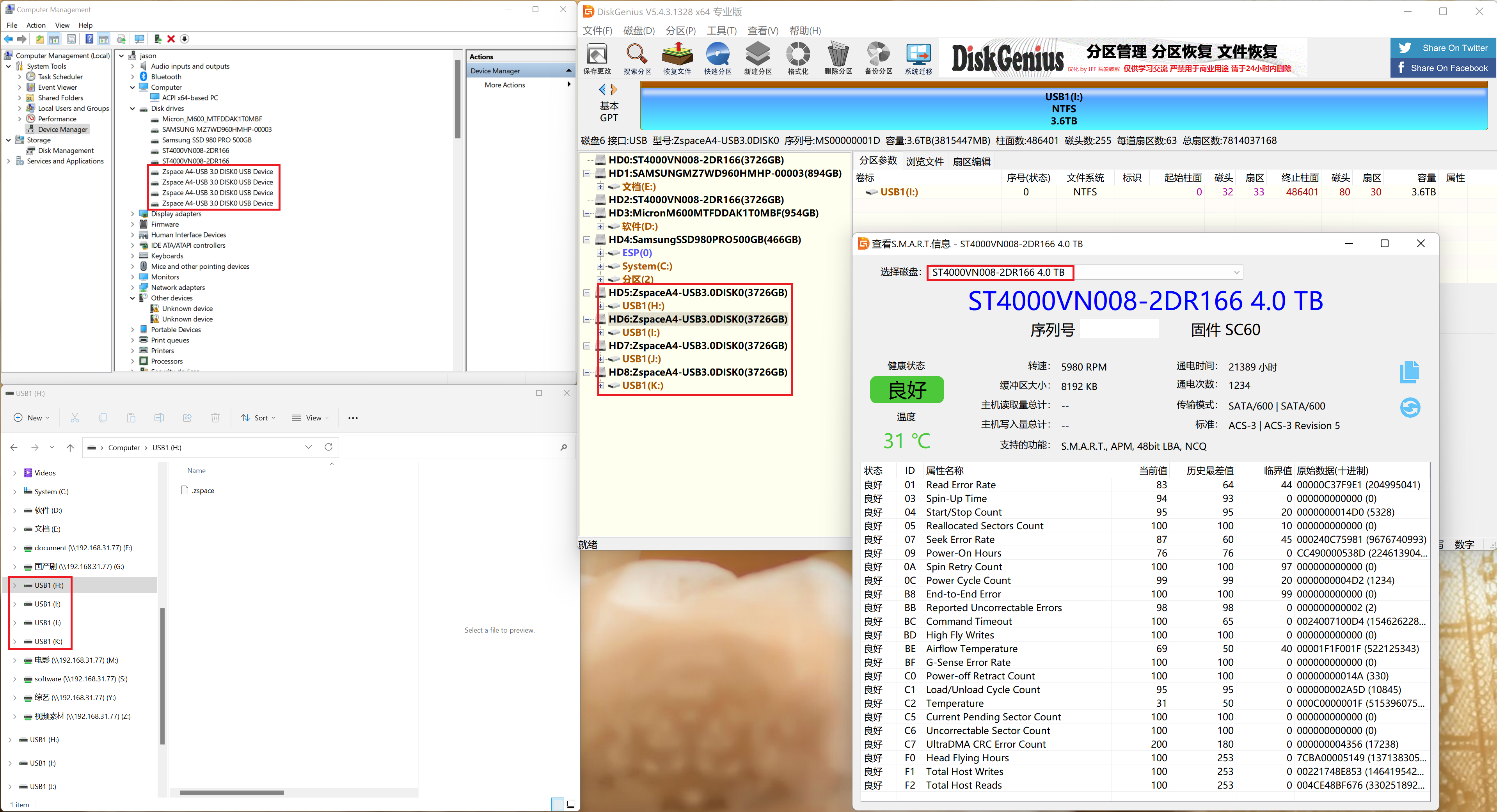Click the next disk right arrow in DiskGenius
The image size is (1497, 812).
tap(614, 89)
